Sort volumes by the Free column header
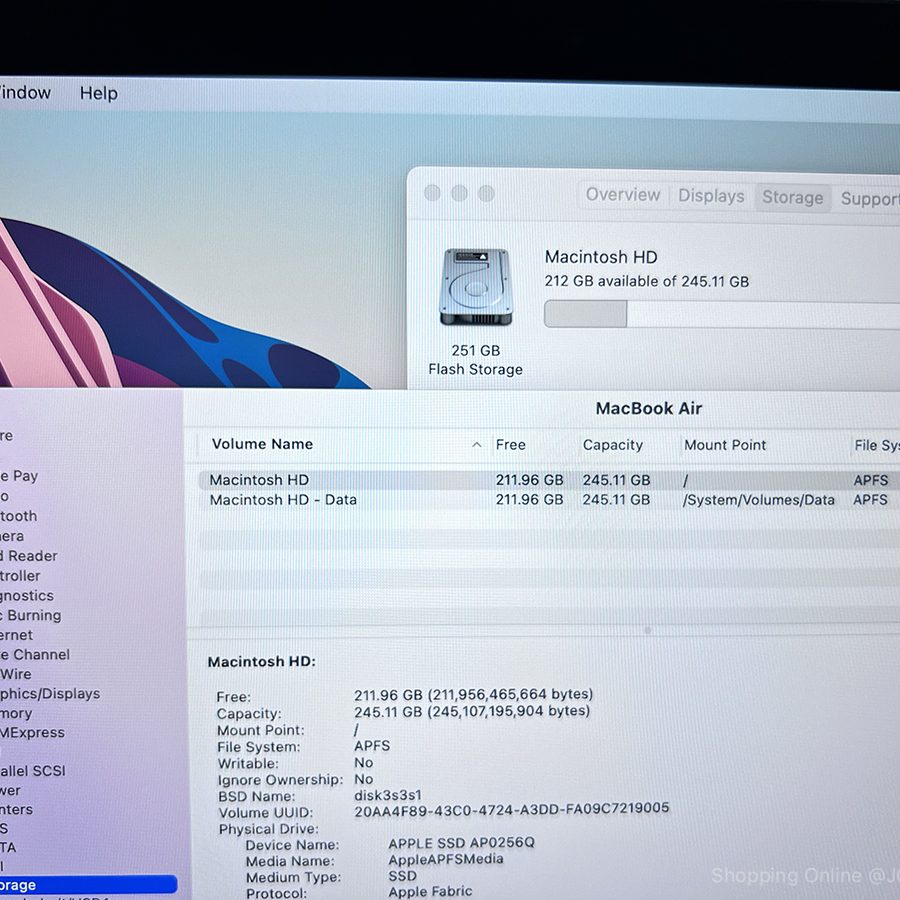 [510, 445]
